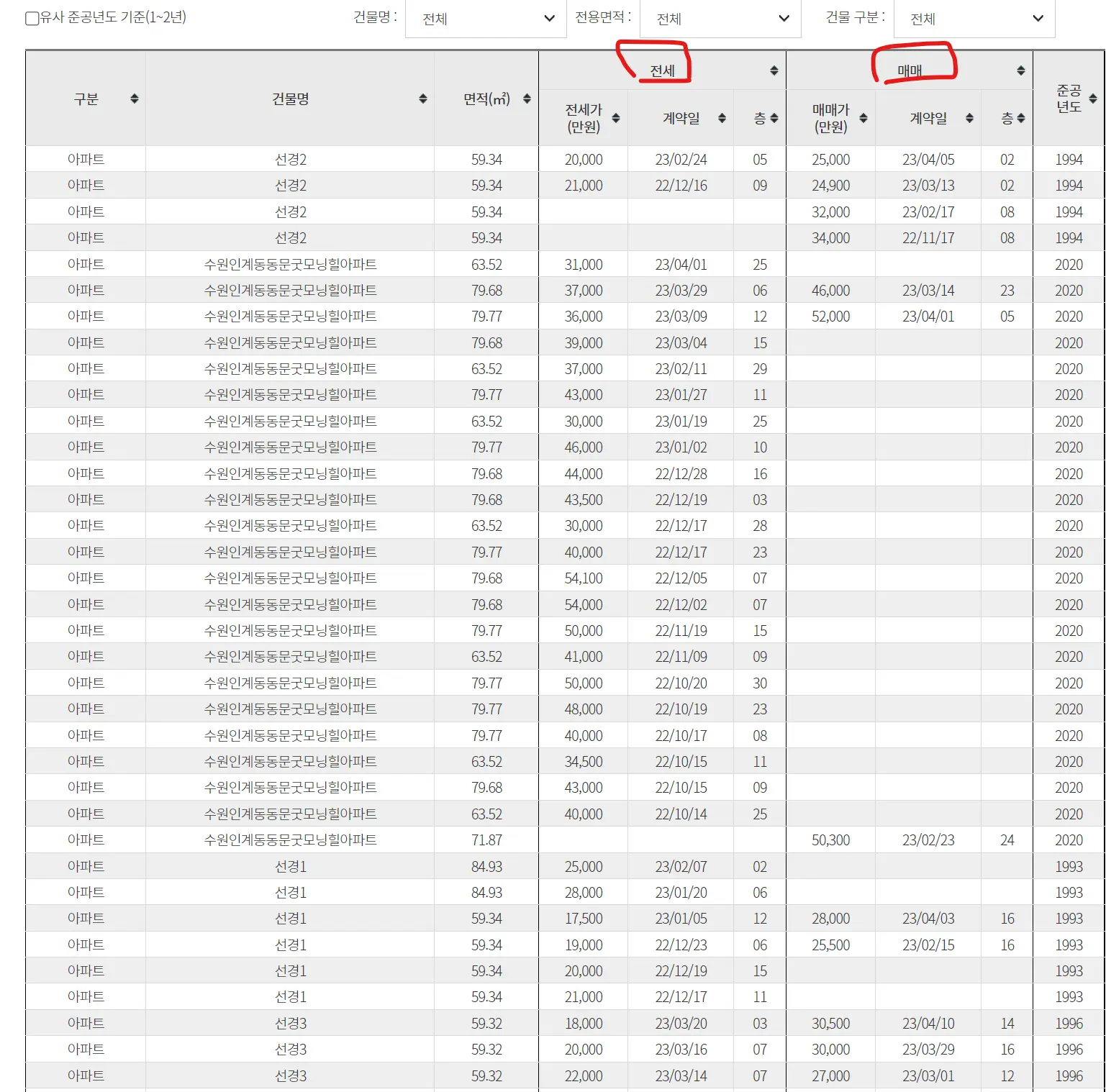
Task: Click the 매매 group header label
Action: pyautogui.click(x=910, y=70)
